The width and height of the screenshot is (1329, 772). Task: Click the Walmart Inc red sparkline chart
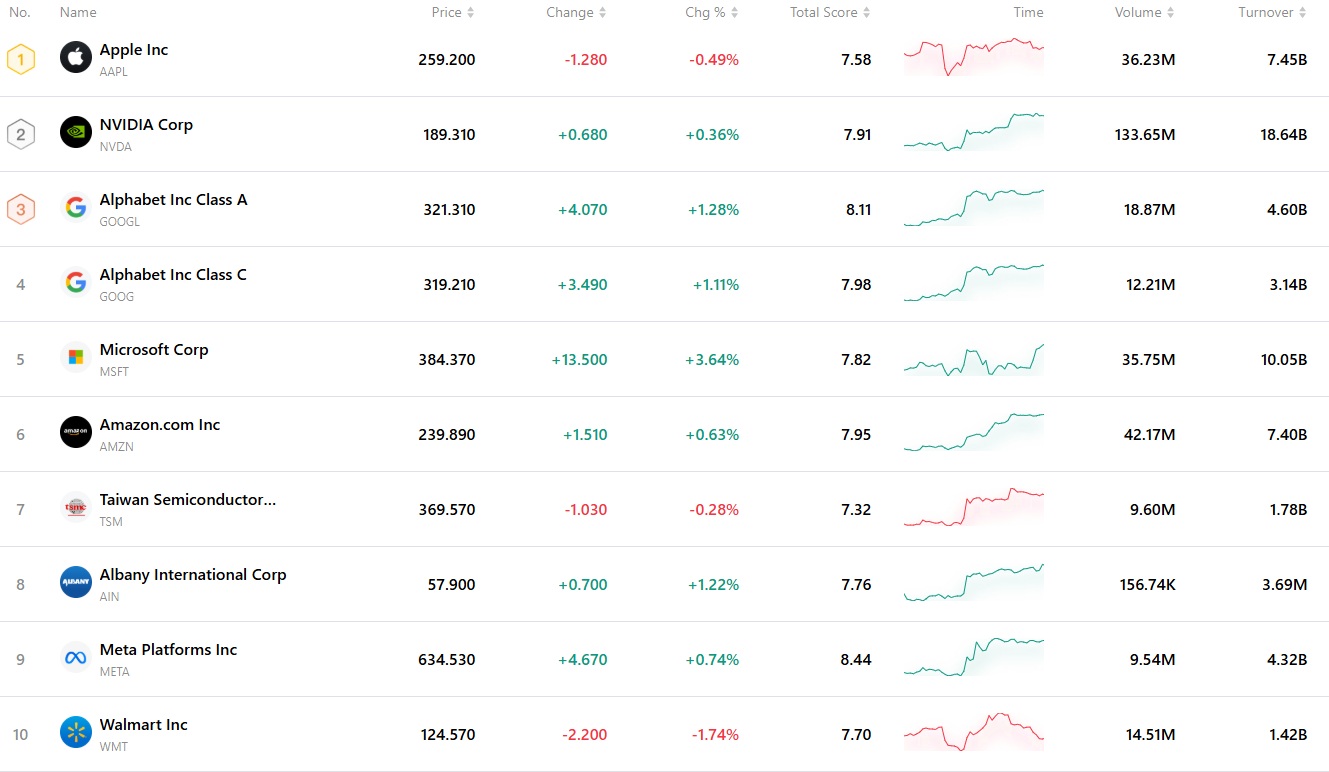point(973,733)
